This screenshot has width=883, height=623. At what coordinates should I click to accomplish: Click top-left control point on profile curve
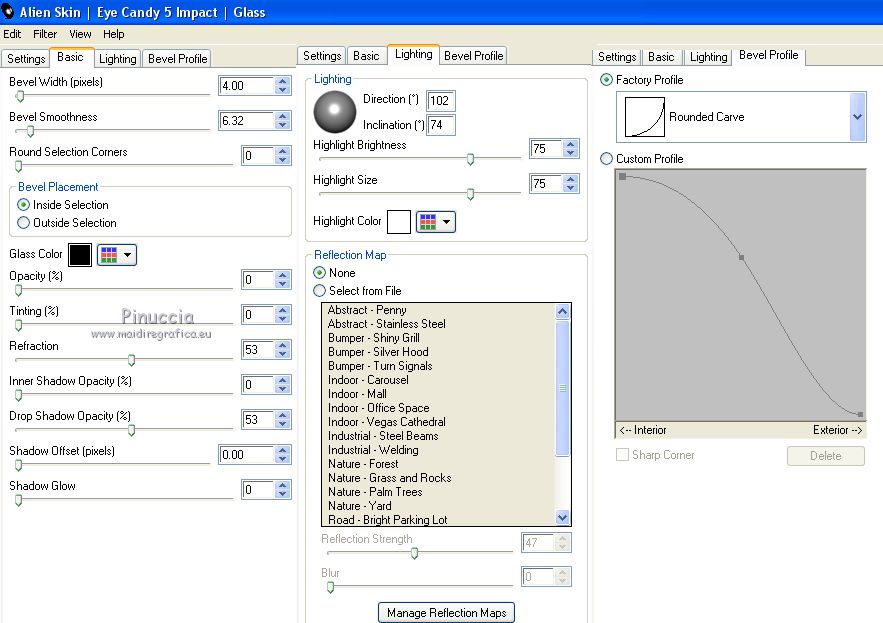(622, 176)
